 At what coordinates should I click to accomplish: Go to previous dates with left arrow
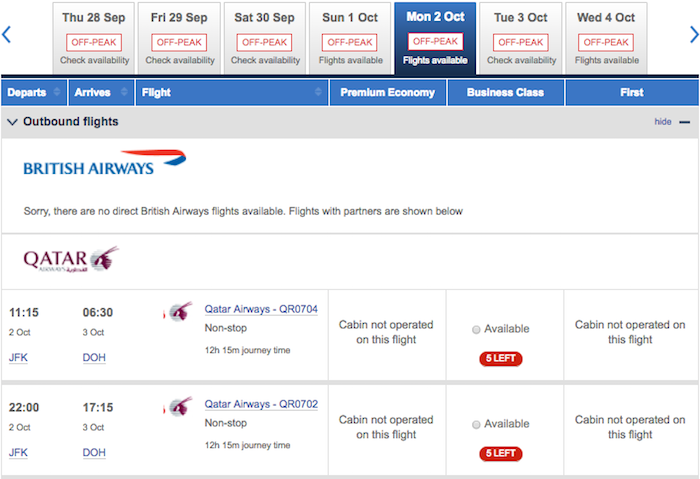6,35
